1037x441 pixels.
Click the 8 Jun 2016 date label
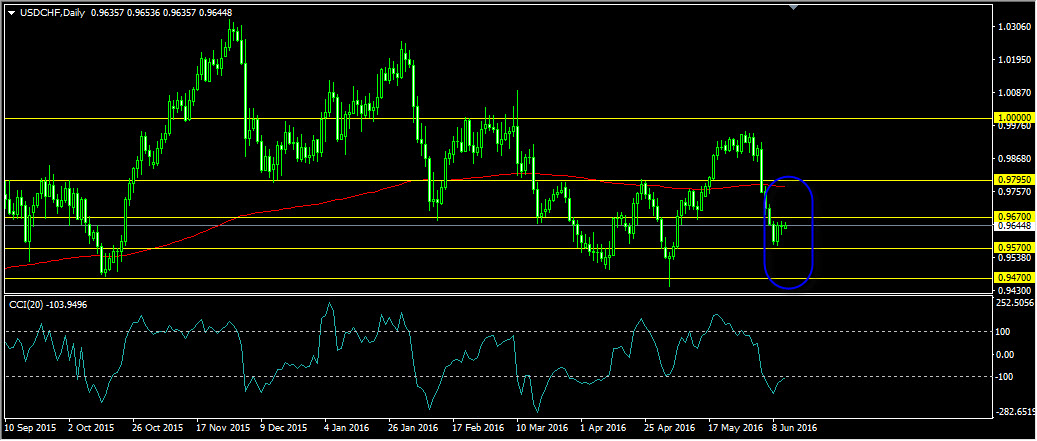tap(796, 428)
